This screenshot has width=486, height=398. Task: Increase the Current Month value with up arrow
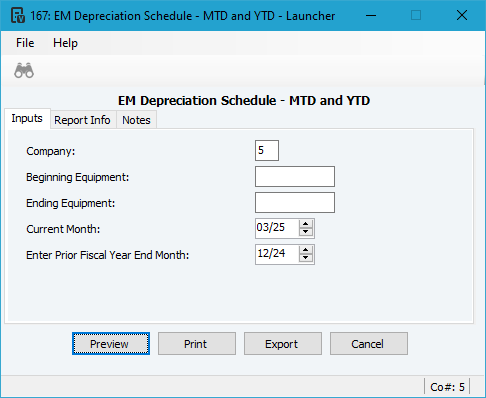pyautogui.click(x=306, y=224)
